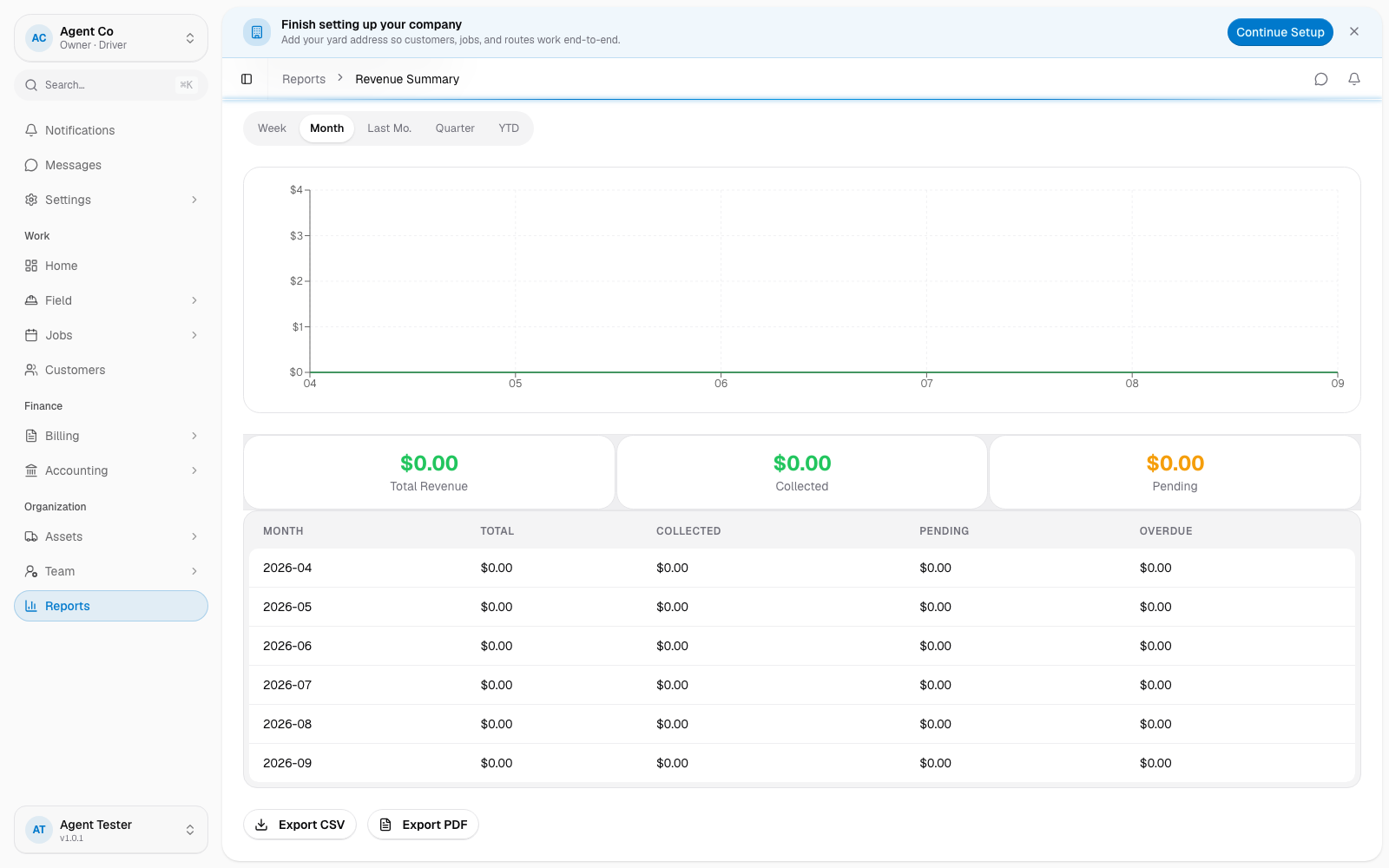The image size is (1389, 868).
Task: Expand the Settings submenu chevron
Action: point(194,200)
